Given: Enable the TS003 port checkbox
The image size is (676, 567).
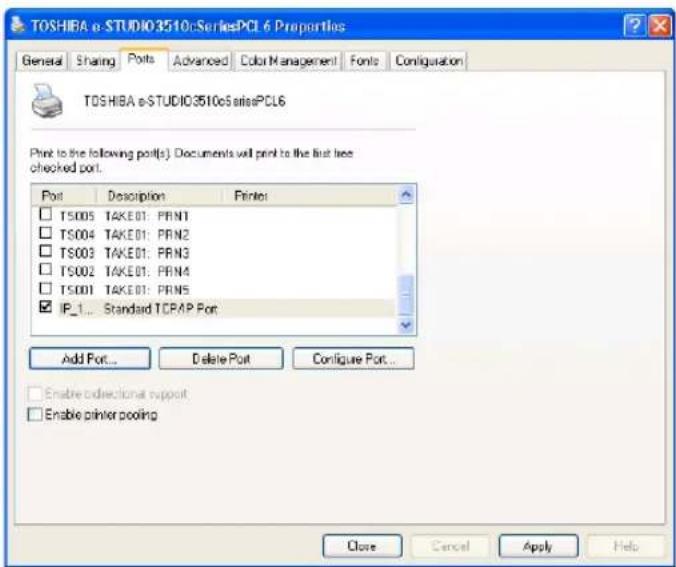Looking at the screenshot, I should pyautogui.click(x=46, y=251).
